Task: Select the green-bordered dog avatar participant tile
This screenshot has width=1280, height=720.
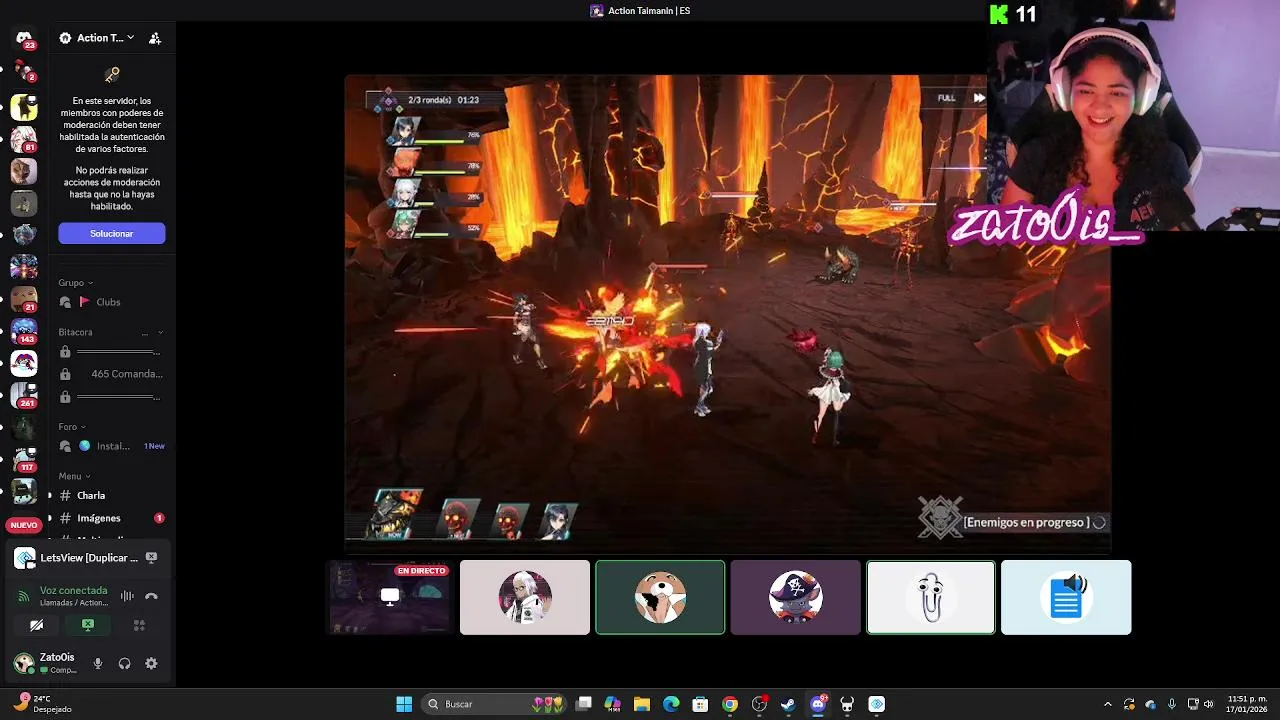Action: (660, 597)
